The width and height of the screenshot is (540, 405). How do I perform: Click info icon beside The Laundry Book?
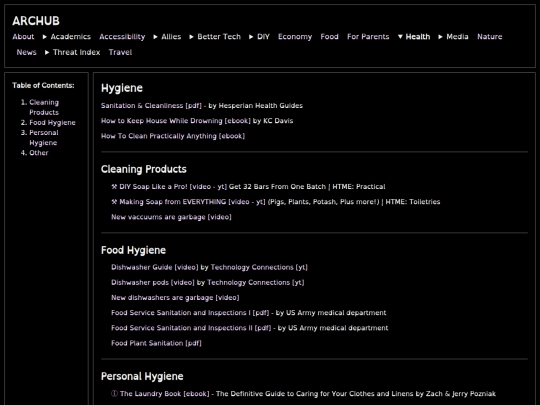coord(114,394)
